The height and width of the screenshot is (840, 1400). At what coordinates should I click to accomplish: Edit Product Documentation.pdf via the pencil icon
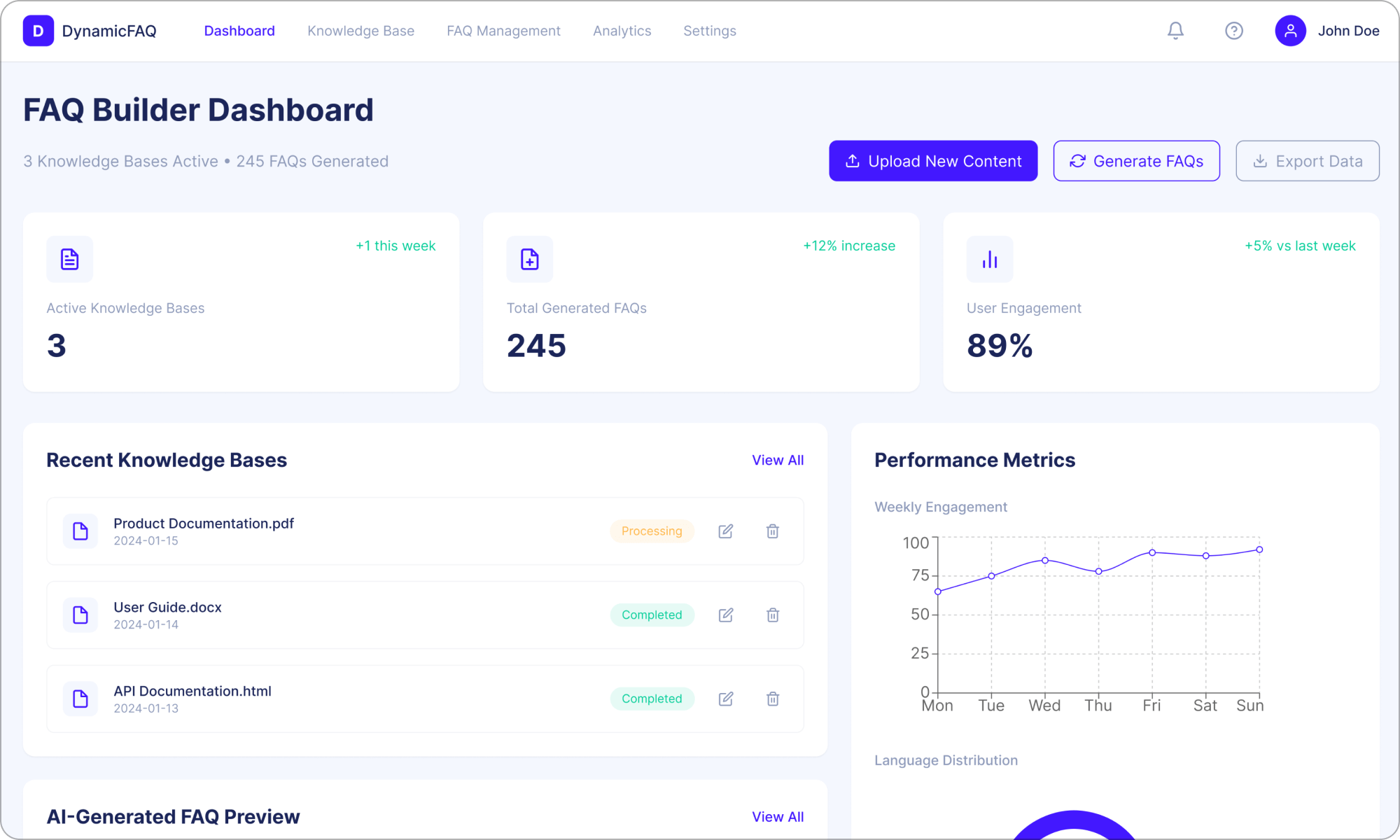tap(726, 531)
